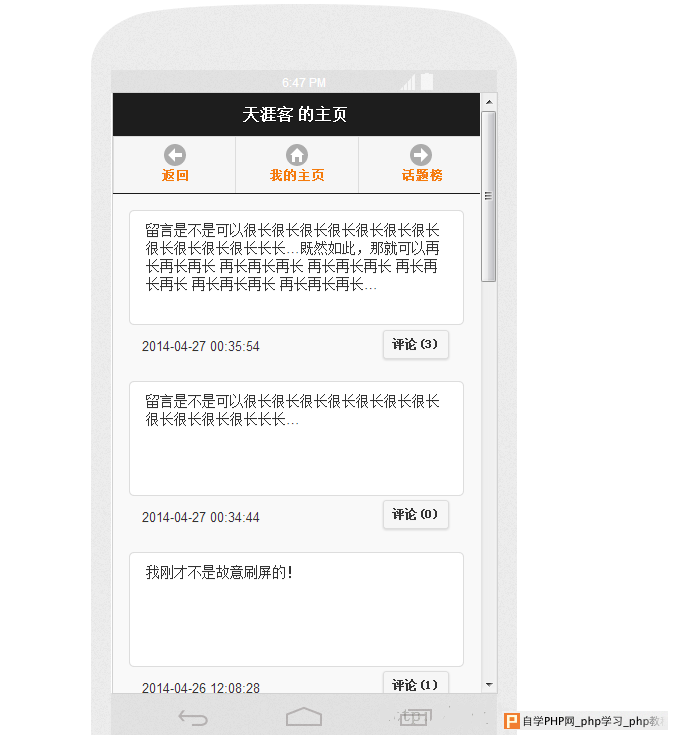Open 评论 (1) comments button

(416, 682)
